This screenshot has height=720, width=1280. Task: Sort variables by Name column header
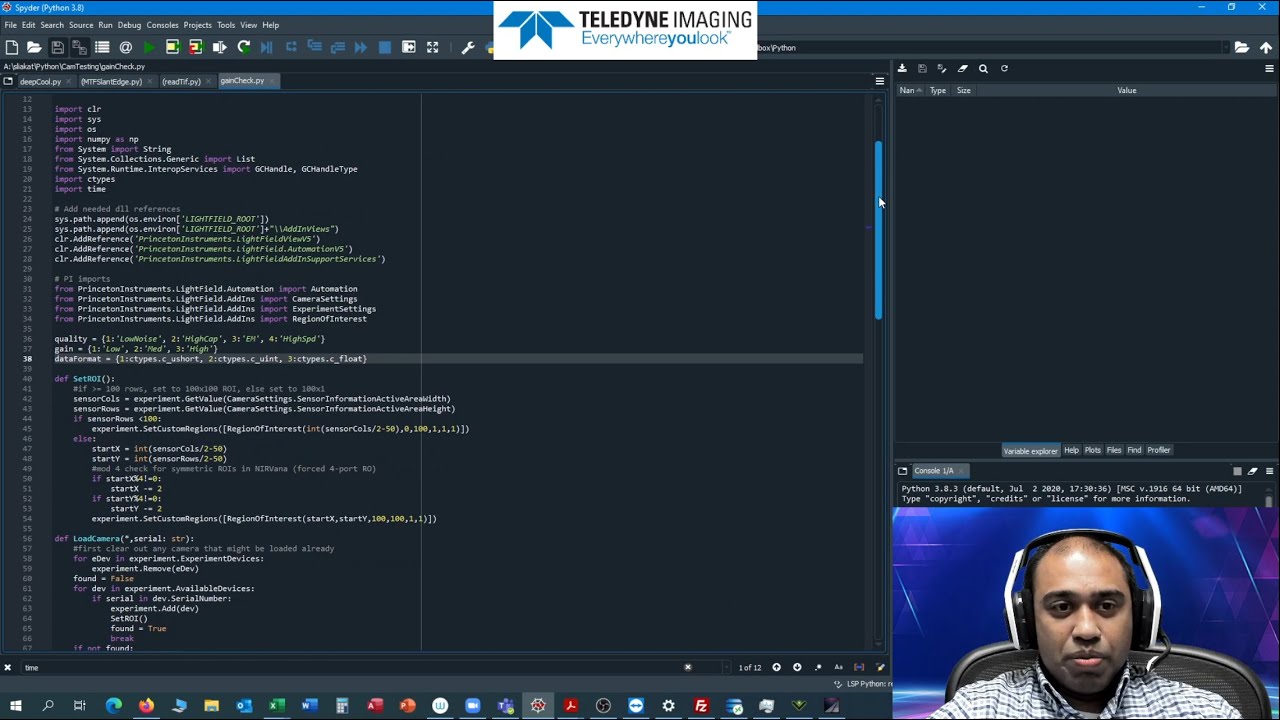coord(911,90)
